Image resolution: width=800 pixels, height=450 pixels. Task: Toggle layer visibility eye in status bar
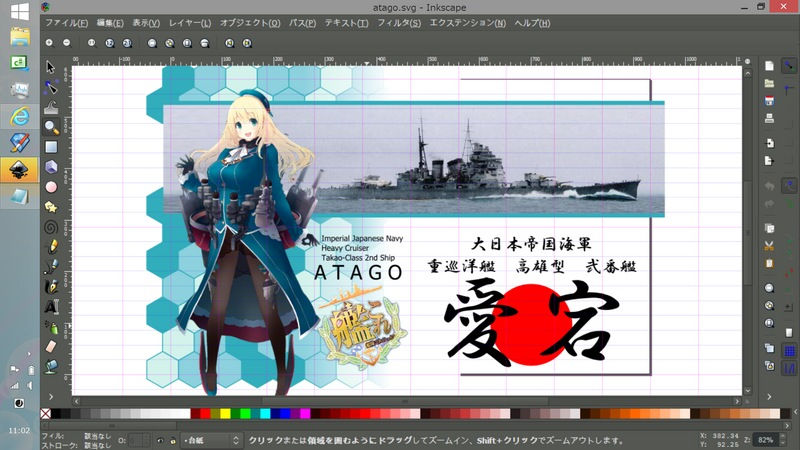click(x=160, y=440)
